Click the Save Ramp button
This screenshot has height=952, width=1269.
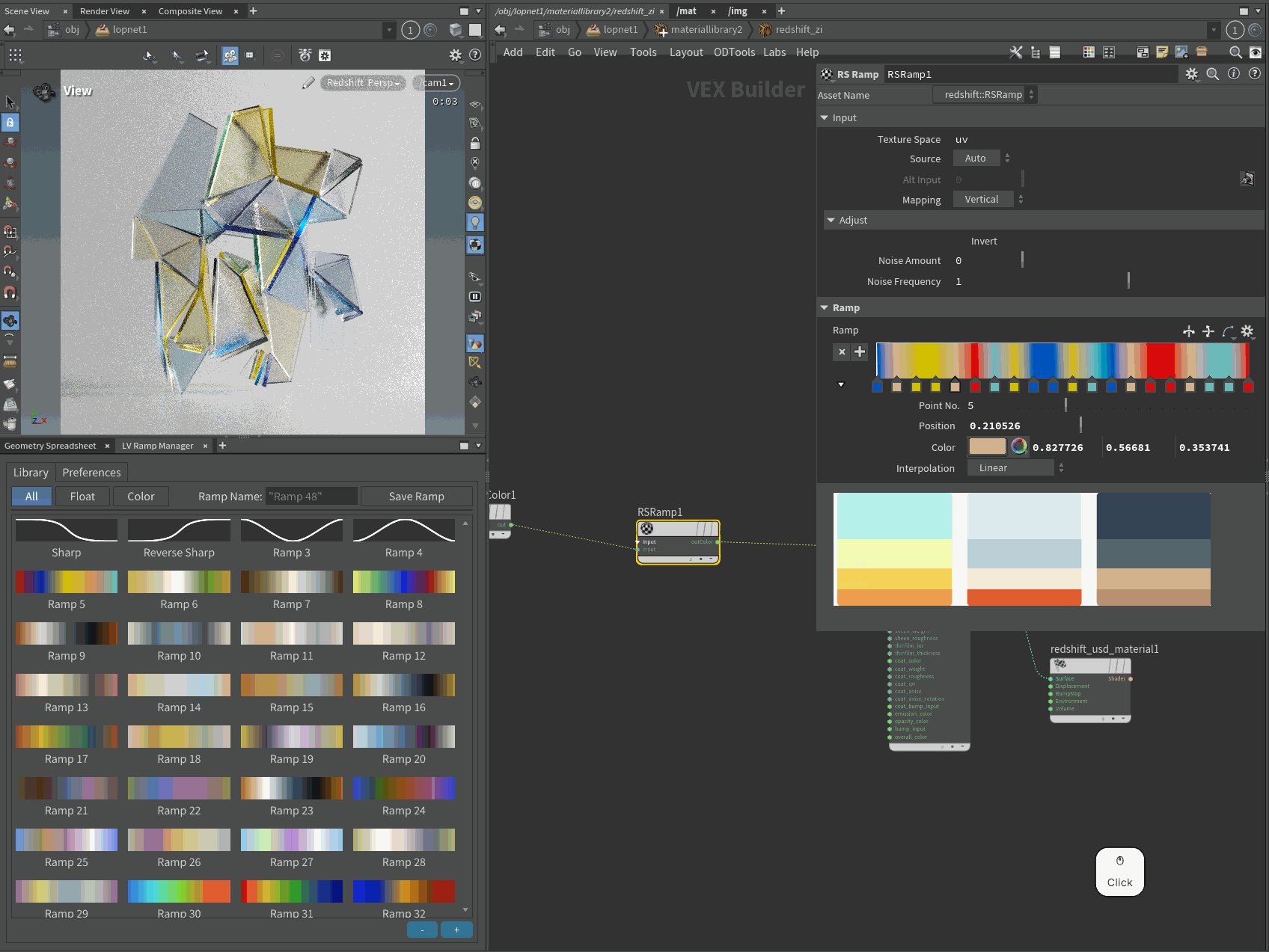(x=417, y=497)
